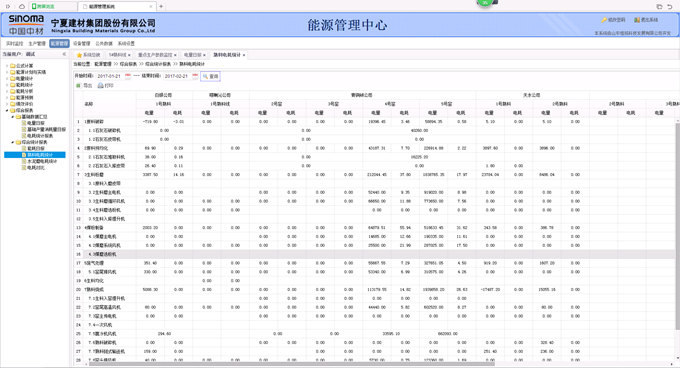Open the 系统设置 menu
The height and width of the screenshot is (368, 680).
pos(126,43)
